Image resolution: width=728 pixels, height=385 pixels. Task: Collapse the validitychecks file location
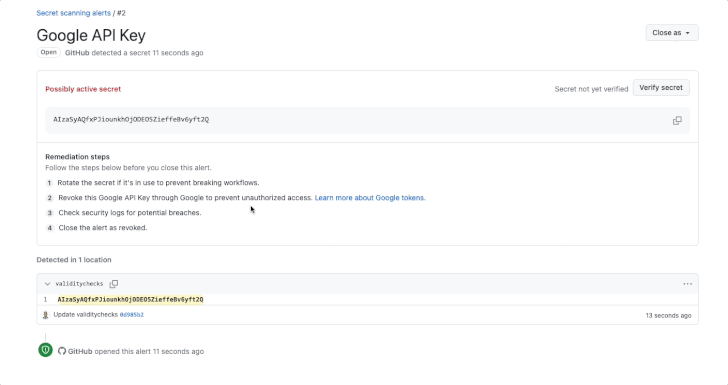coord(47,284)
